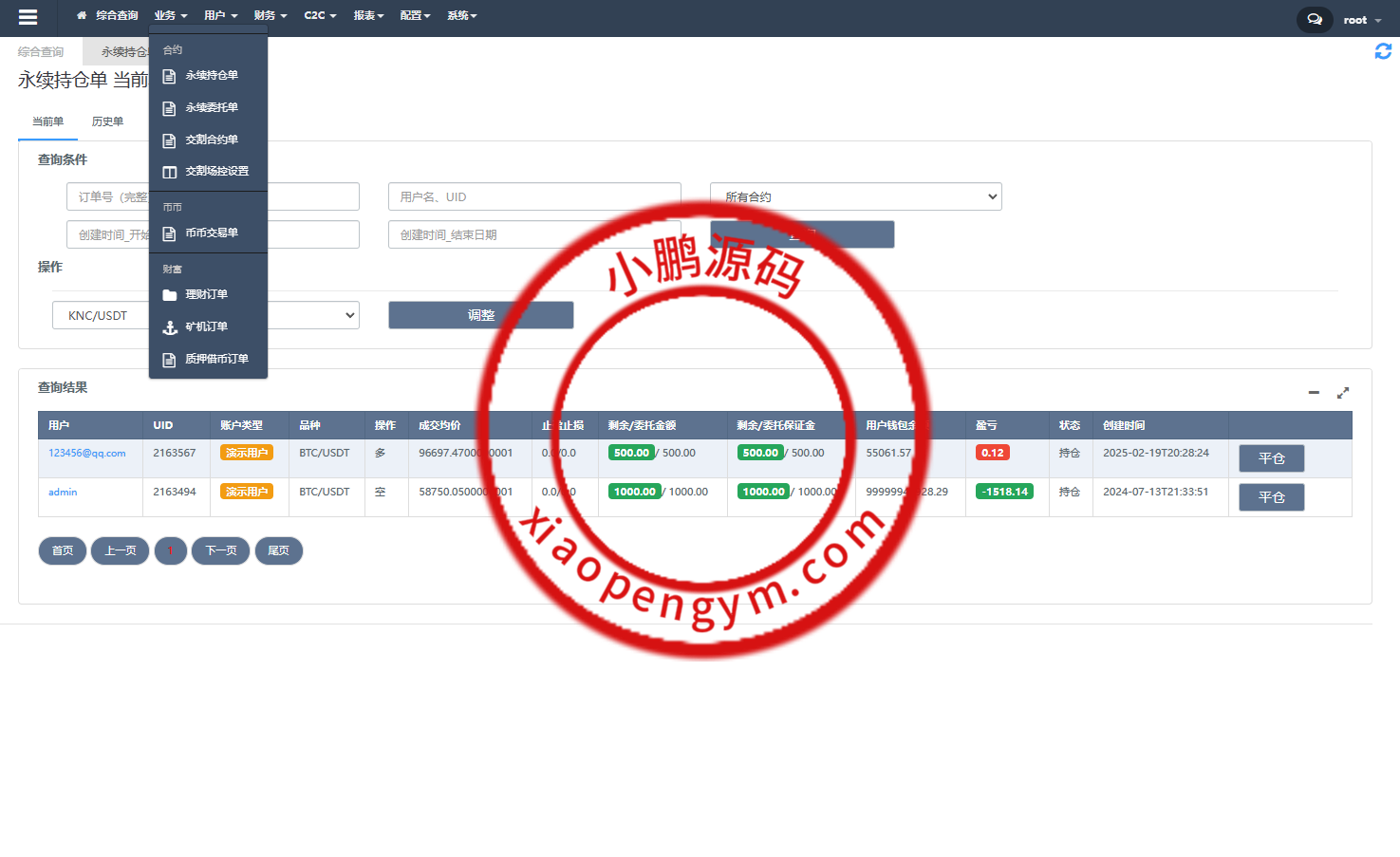Click the 调整 button
Viewport: 1400px width, 857px height.
tap(480, 315)
